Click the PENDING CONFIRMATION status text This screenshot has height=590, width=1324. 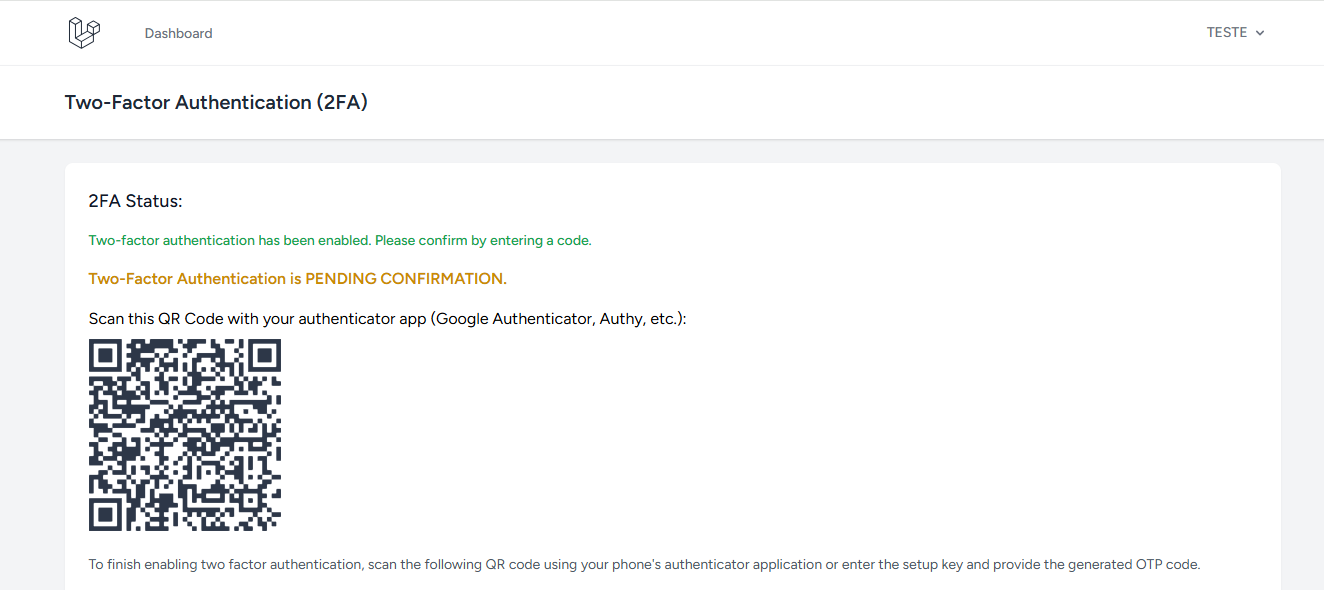click(x=297, y=278)
